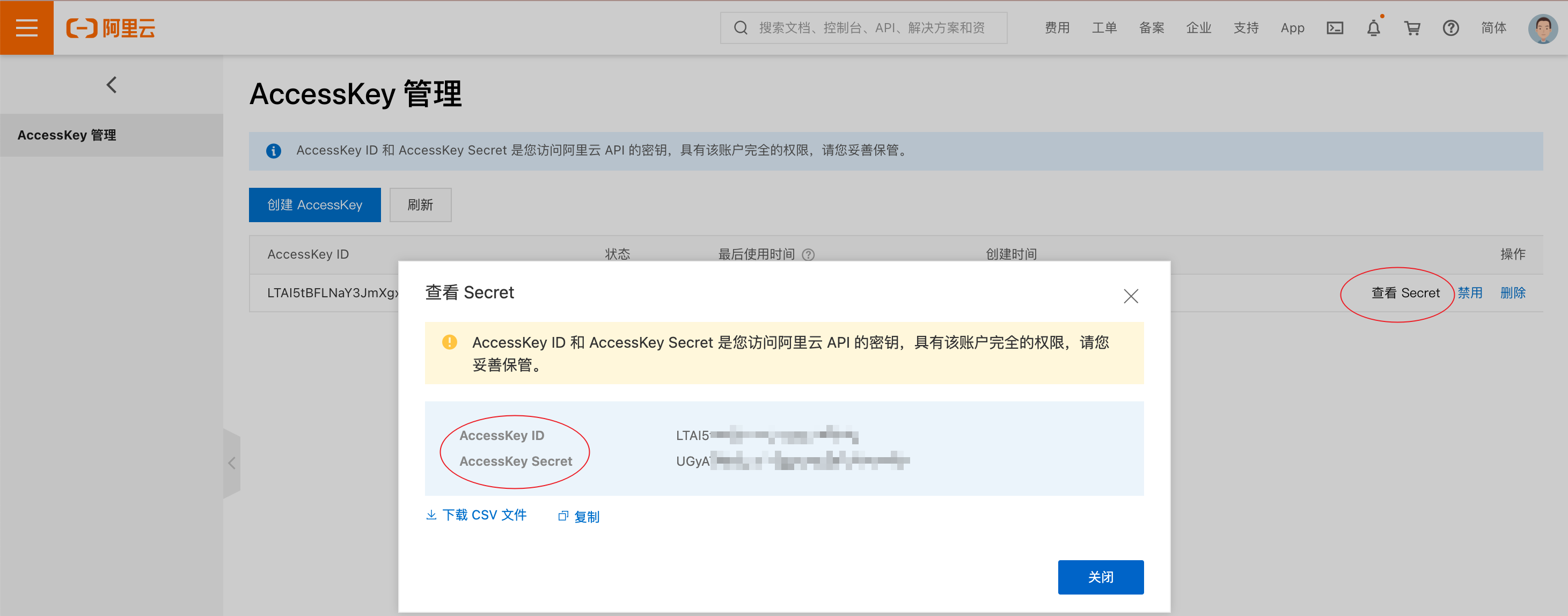Screen dimensions: 1568x616
Task: Click the AccessKey Secret value starting UGyA
Action: (793, 461)
